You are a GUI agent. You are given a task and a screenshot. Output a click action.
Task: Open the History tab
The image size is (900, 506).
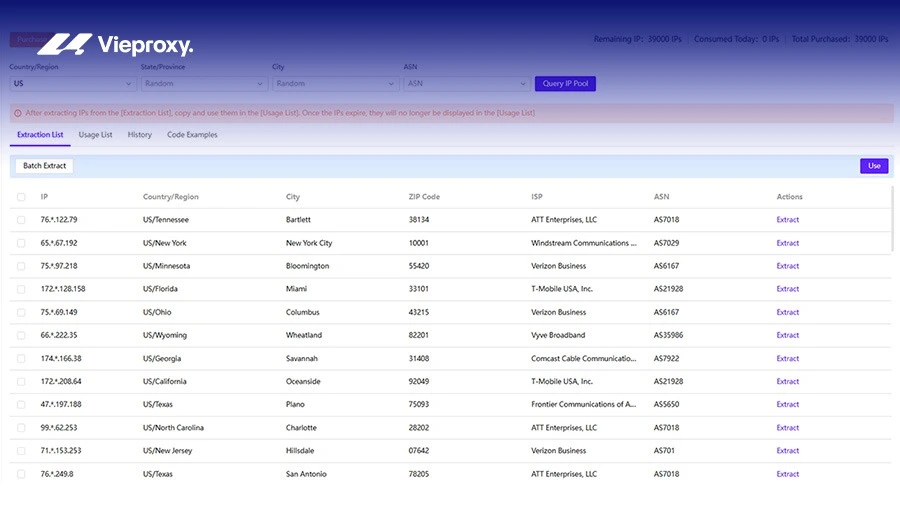pyautogui.click(x=139, y=135)
